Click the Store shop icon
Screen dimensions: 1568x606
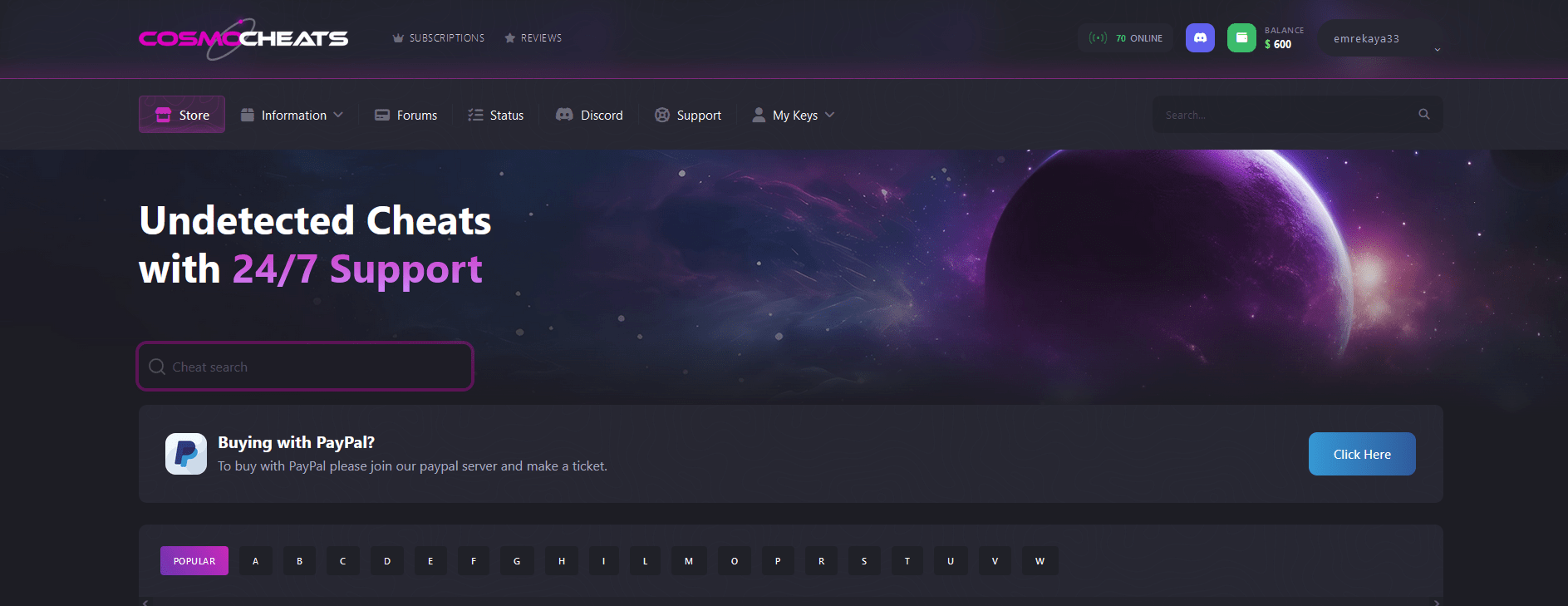(163, 115)
